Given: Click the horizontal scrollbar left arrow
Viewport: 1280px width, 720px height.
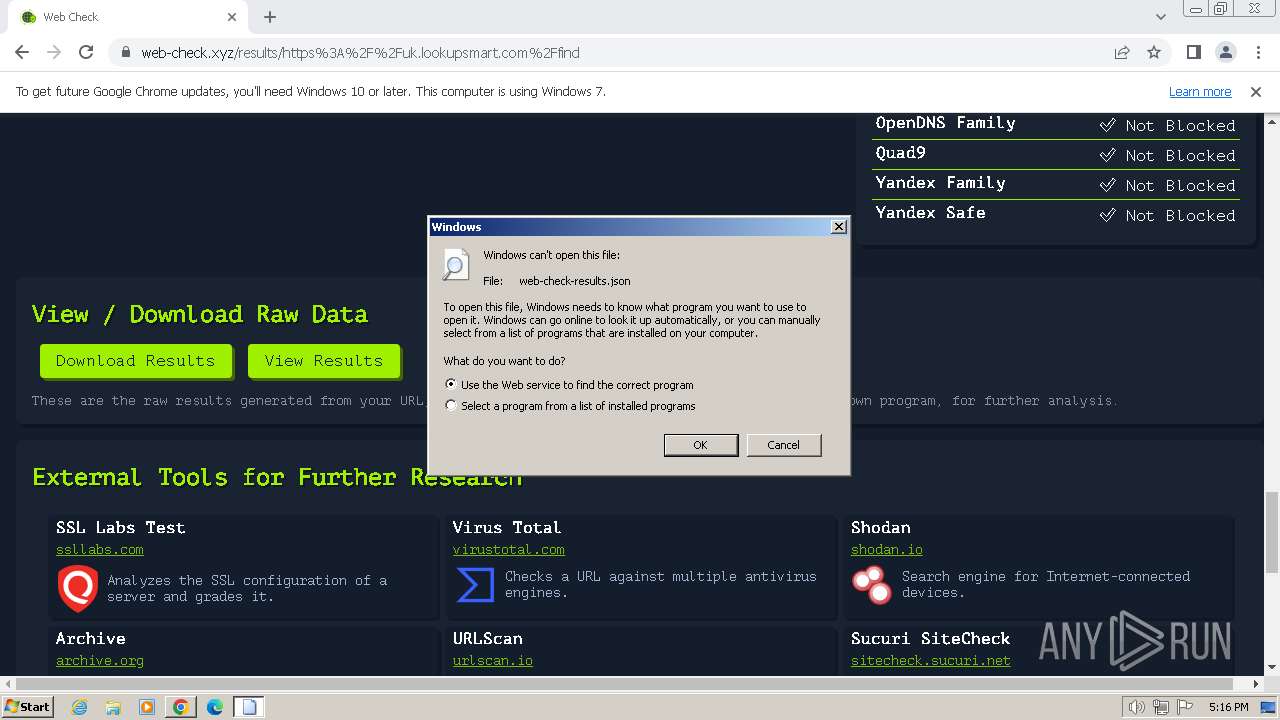Looking at the screenshot, I should click(8, 685).
